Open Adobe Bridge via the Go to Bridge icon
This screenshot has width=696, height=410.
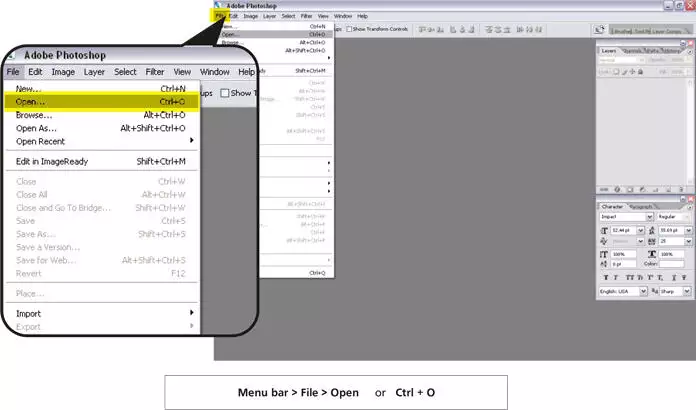pyautogui.click(x=599, y=30)
